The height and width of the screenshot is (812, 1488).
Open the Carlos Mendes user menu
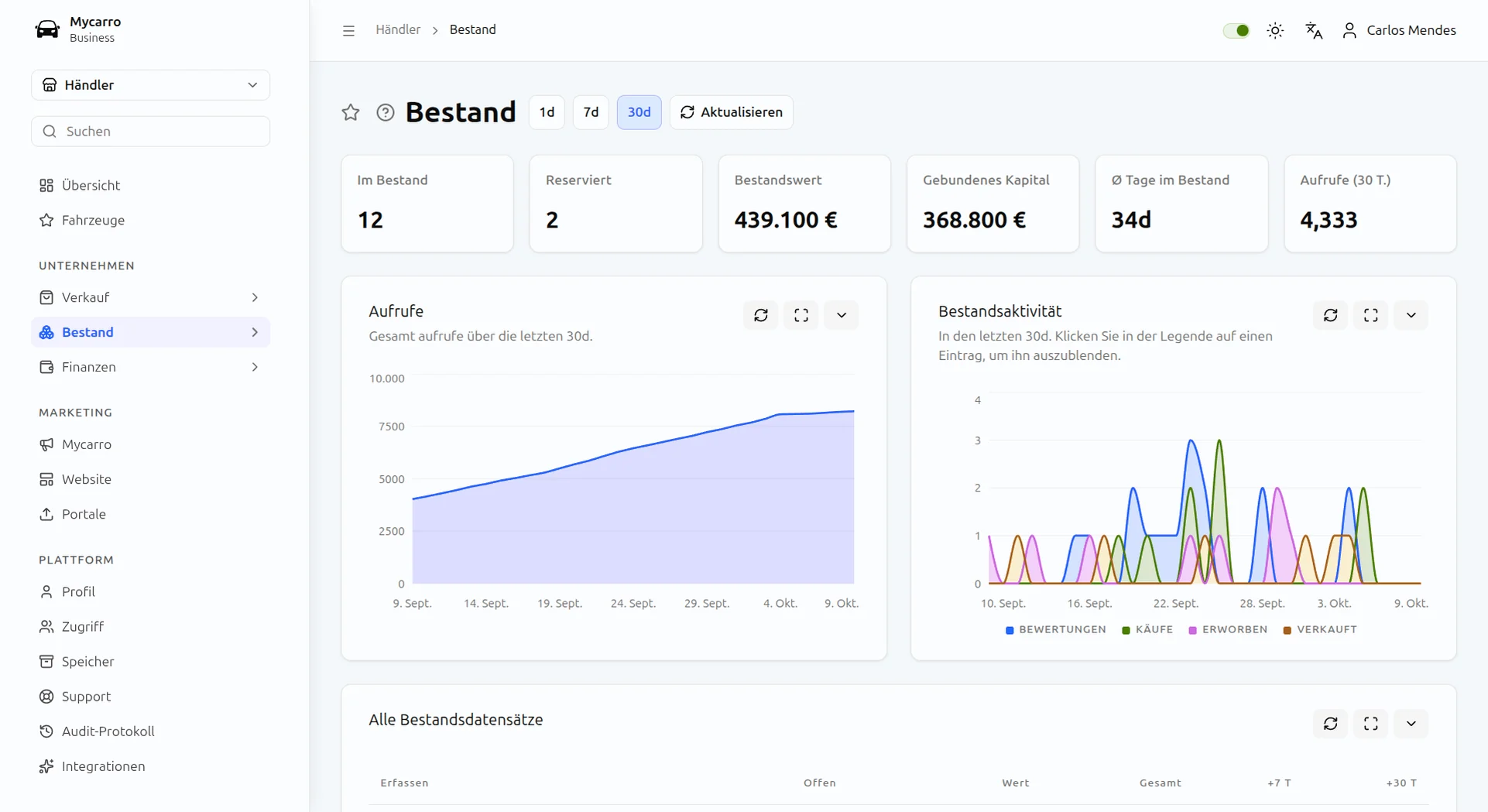click(x=1399, y=30)
